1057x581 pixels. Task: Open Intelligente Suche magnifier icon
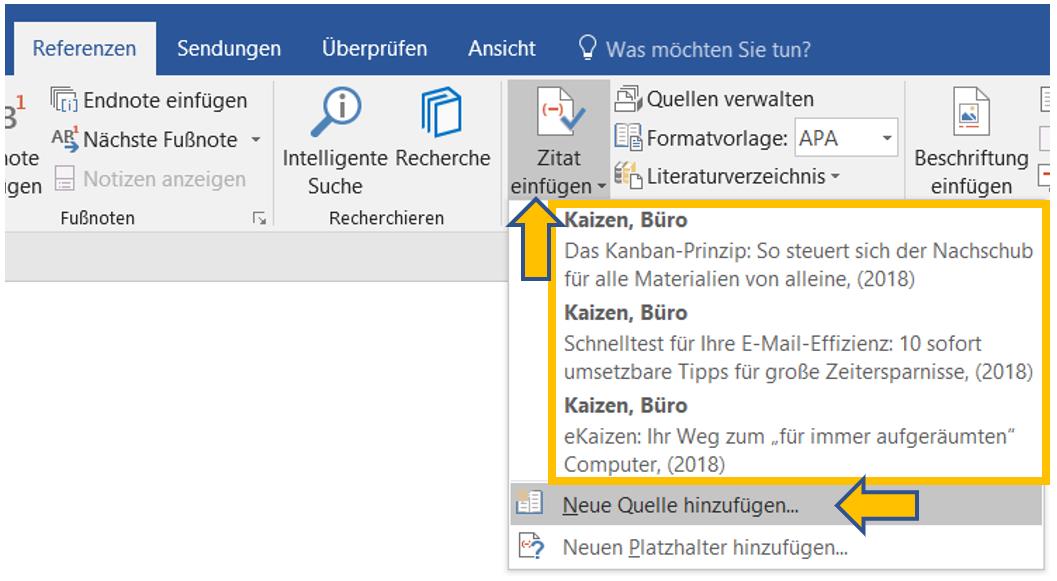coord(334,114)
